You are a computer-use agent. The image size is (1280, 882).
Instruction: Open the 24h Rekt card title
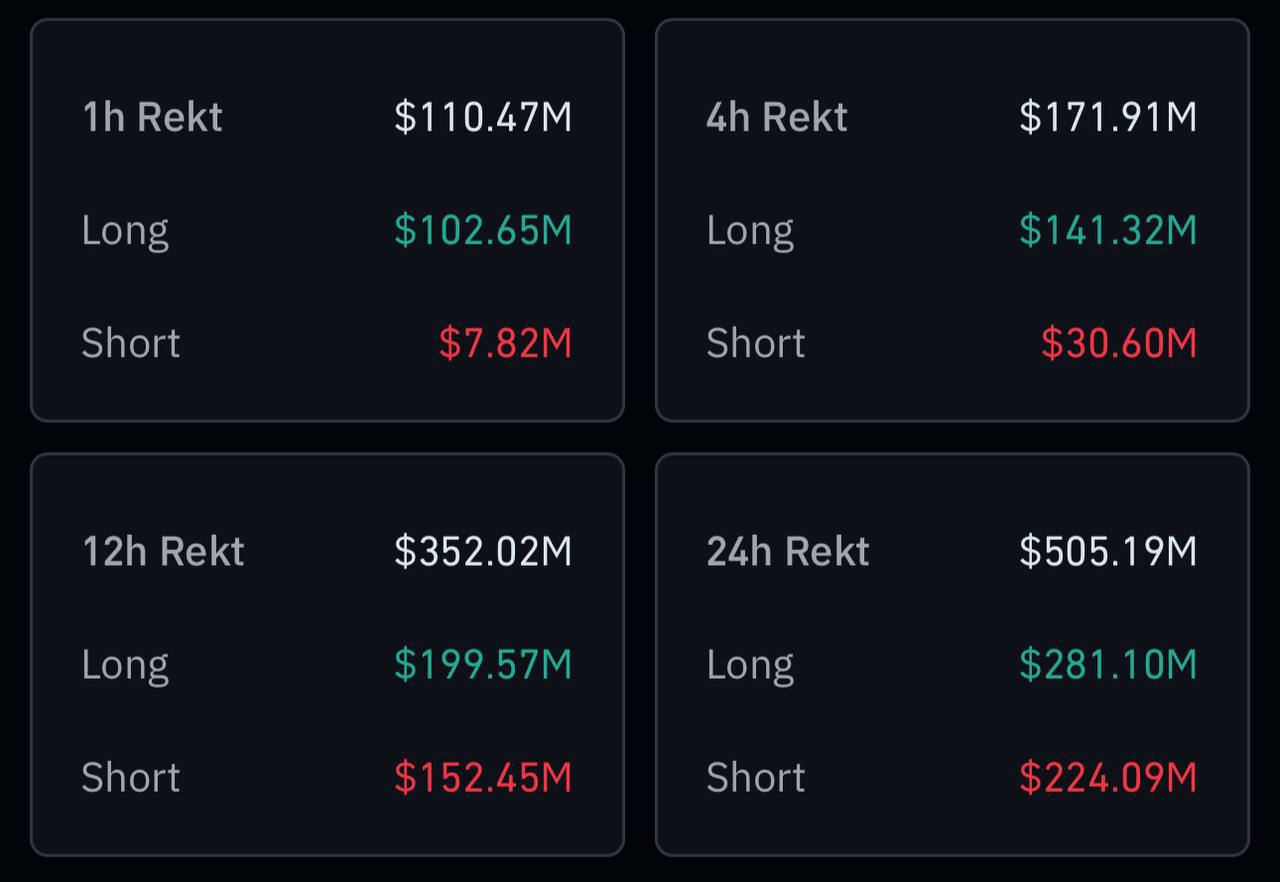[x=788, y=552]
